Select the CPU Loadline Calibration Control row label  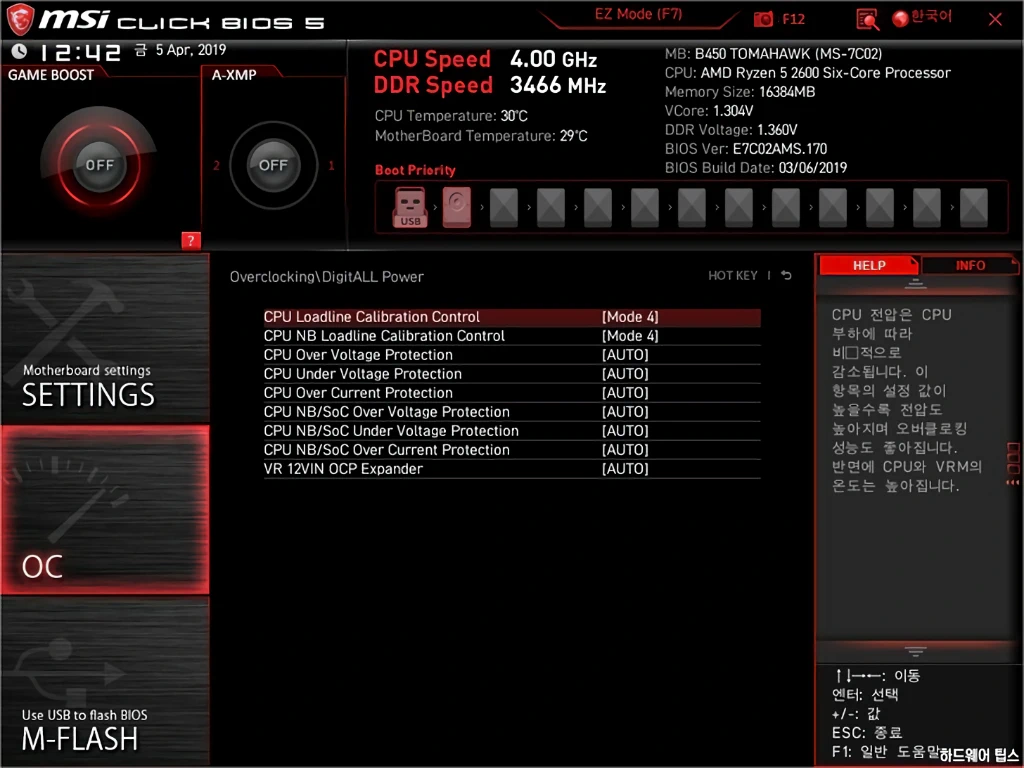click(x=372, y=317)
